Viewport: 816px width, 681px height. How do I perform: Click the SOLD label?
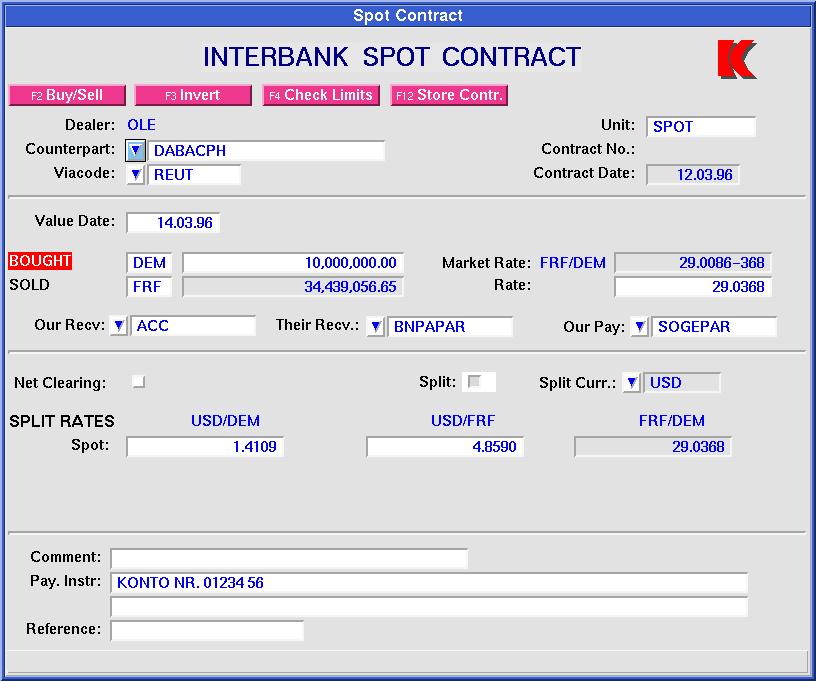29,285
